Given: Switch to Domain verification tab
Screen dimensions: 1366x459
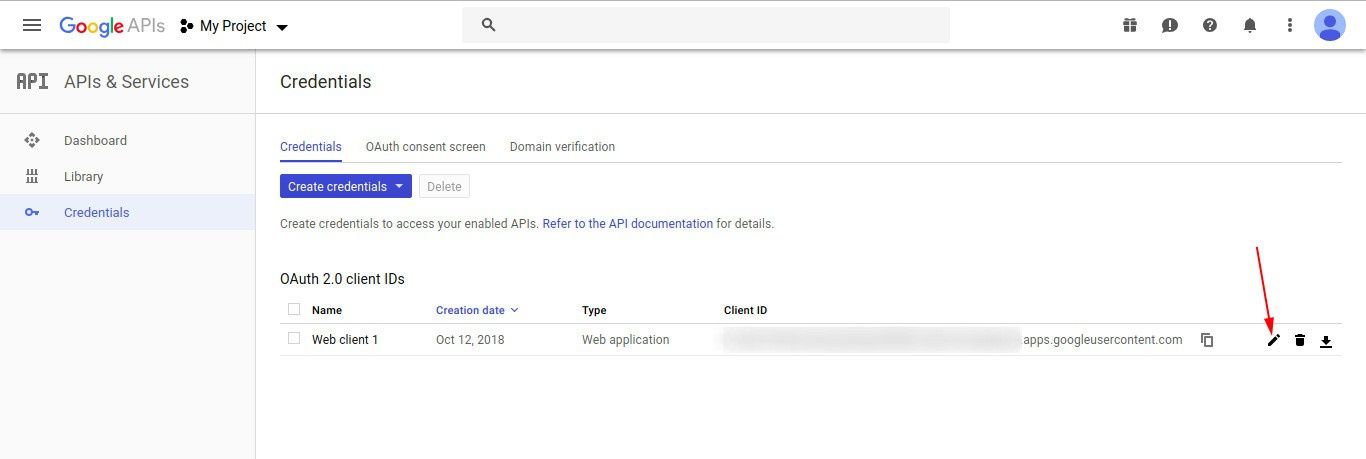Looking at the screenshot, I should [x=562, y=147].
